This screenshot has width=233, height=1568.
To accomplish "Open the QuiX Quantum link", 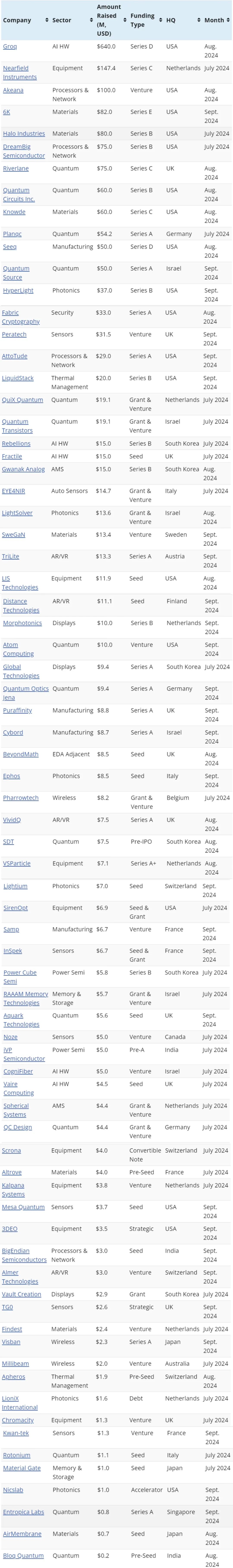I will point(23,400).
